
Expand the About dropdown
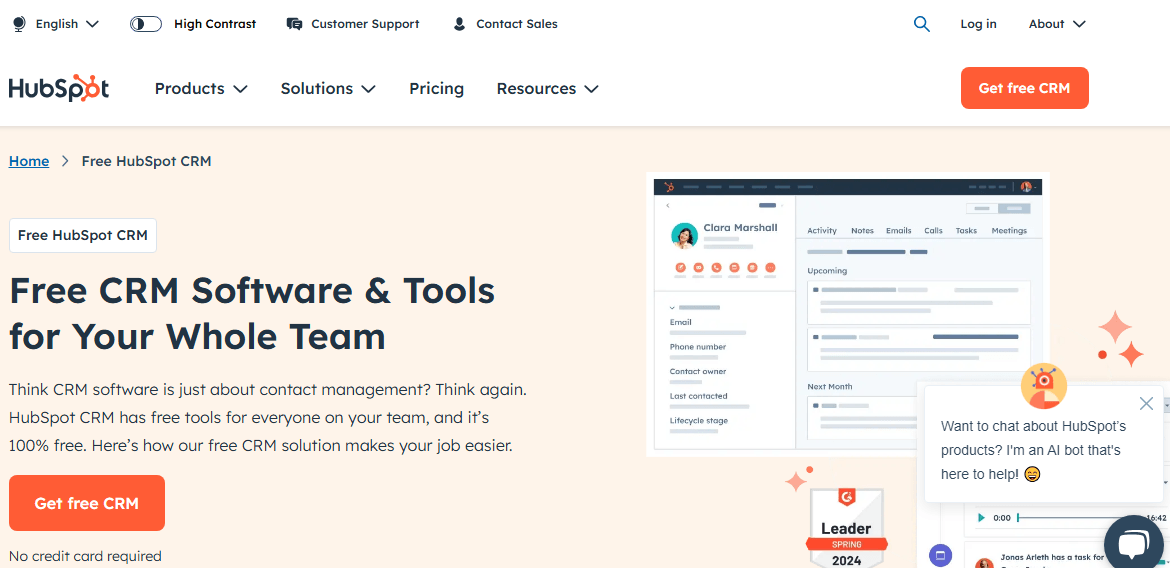pos(1057,24)
